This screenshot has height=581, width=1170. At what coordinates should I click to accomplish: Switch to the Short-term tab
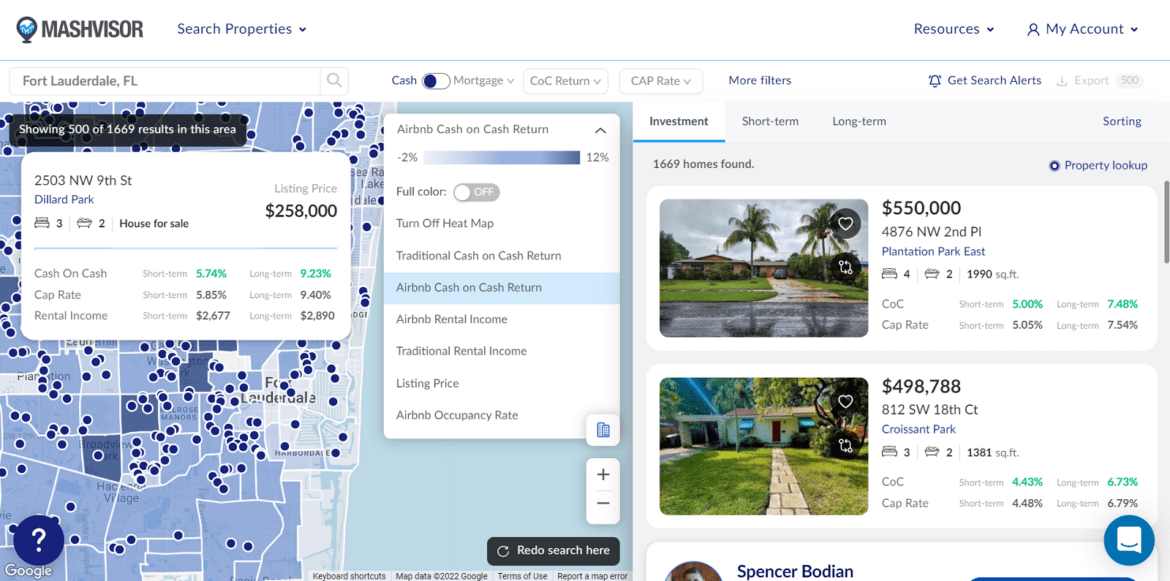[x=770, y=121]
